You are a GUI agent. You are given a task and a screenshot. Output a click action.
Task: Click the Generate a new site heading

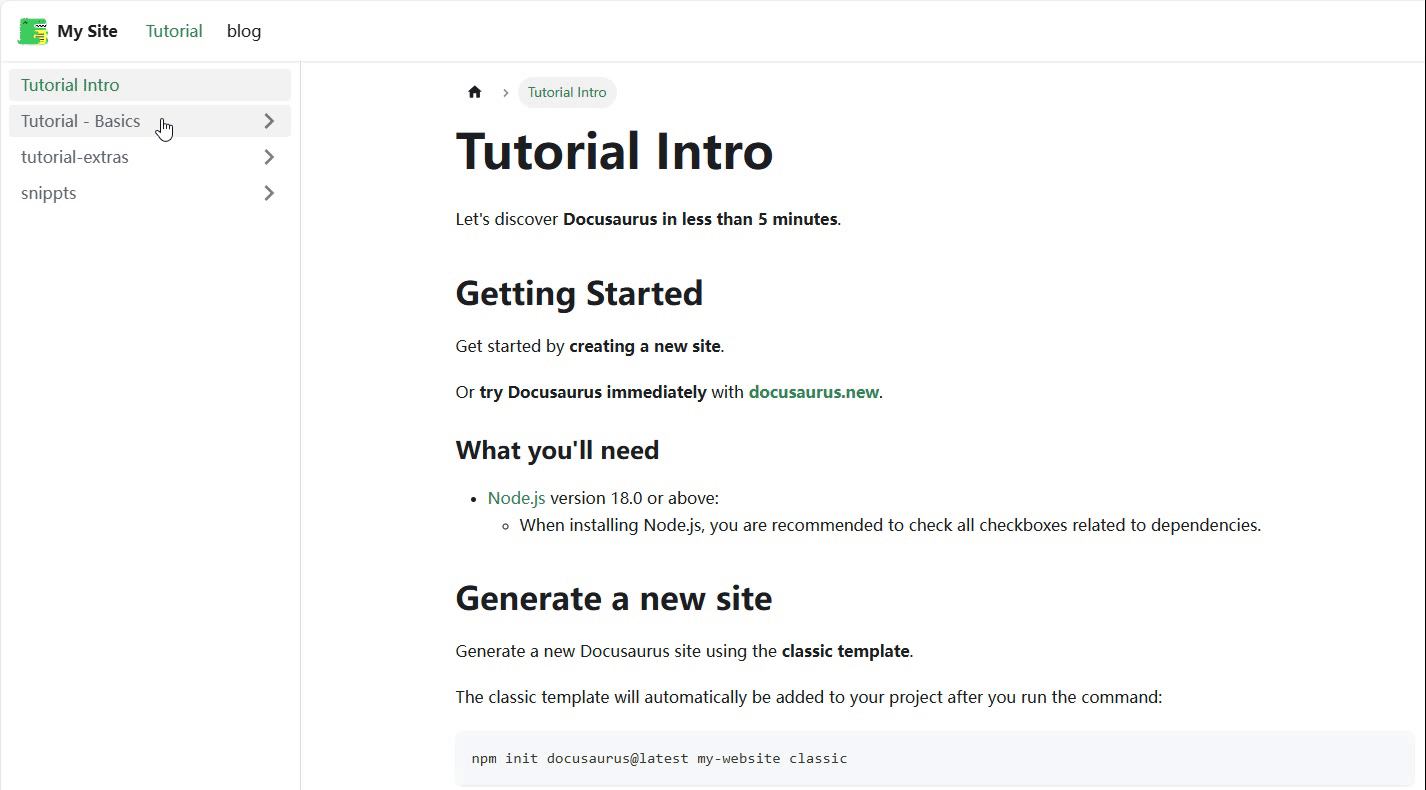tap(614, 598)
